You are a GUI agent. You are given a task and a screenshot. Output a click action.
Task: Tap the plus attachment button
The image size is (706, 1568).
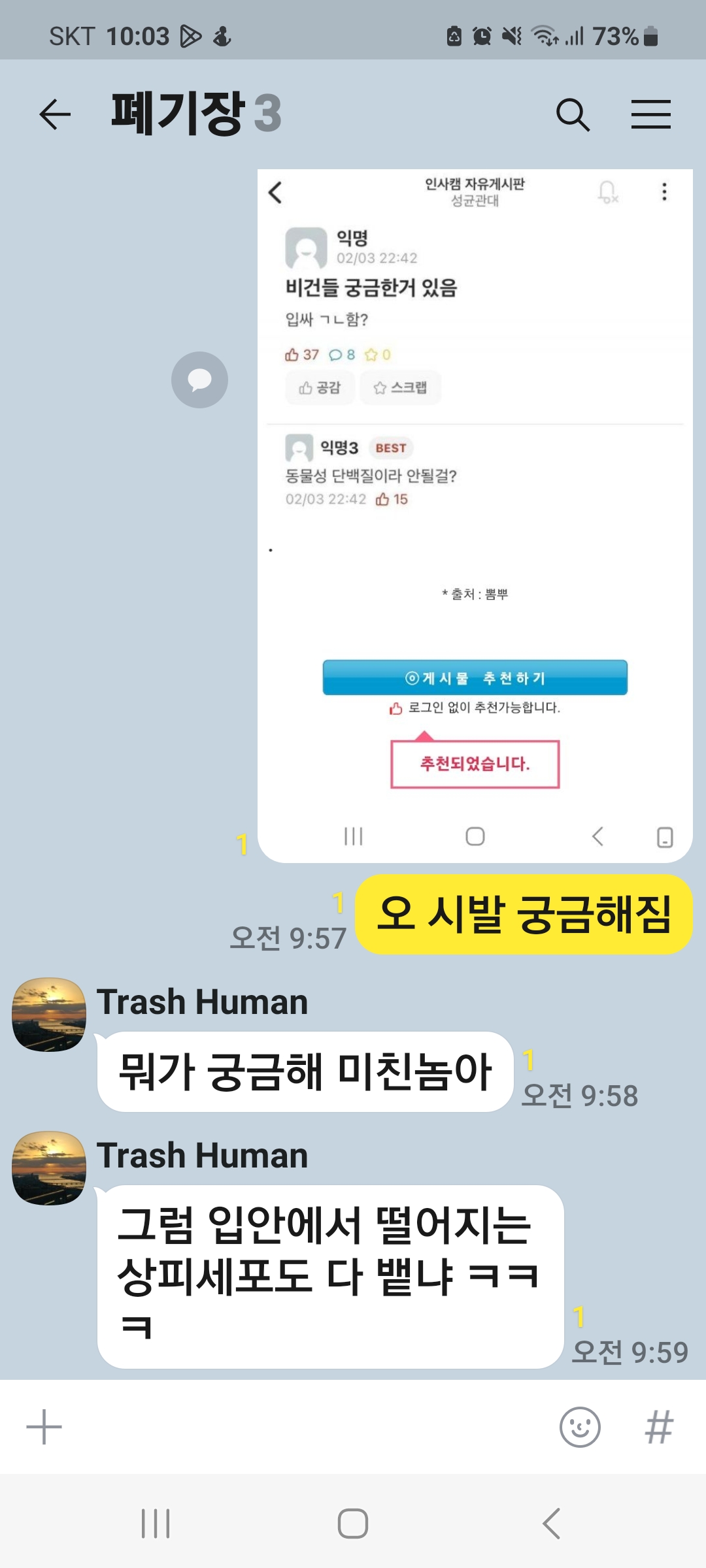pyautogui.click(x=44, y=1427)
